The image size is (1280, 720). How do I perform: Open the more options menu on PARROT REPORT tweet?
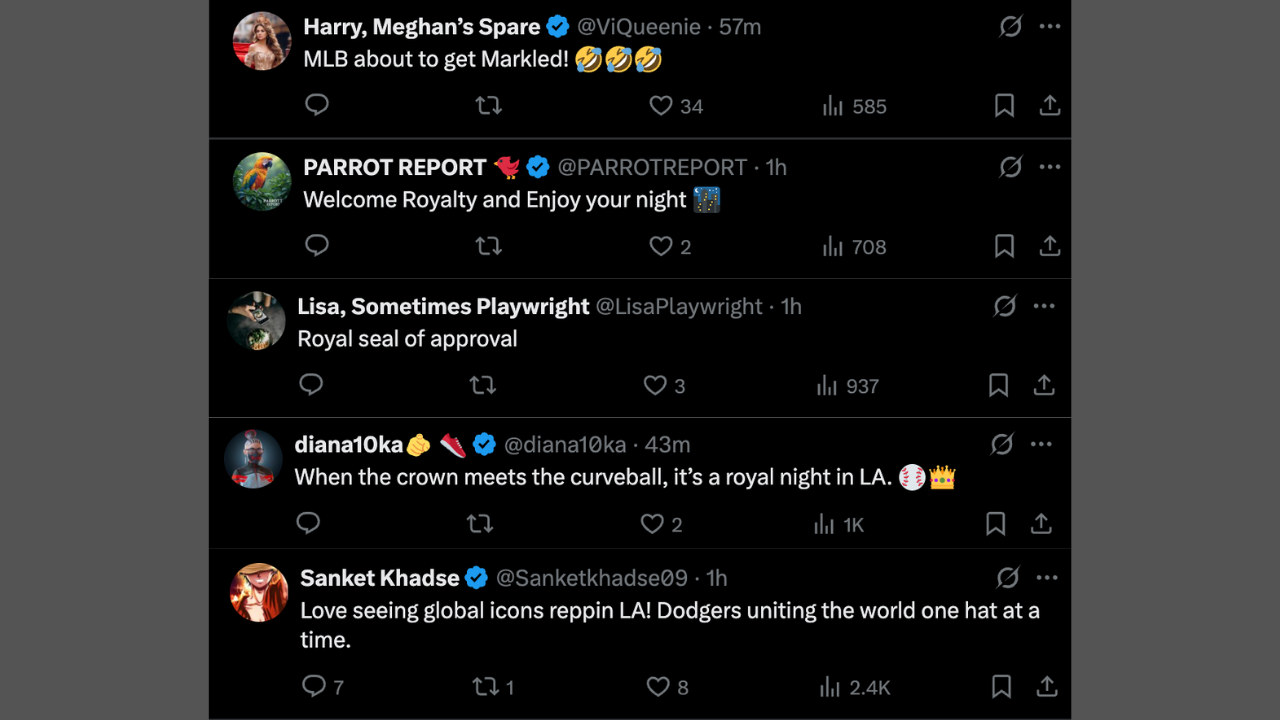point(1049,167)
